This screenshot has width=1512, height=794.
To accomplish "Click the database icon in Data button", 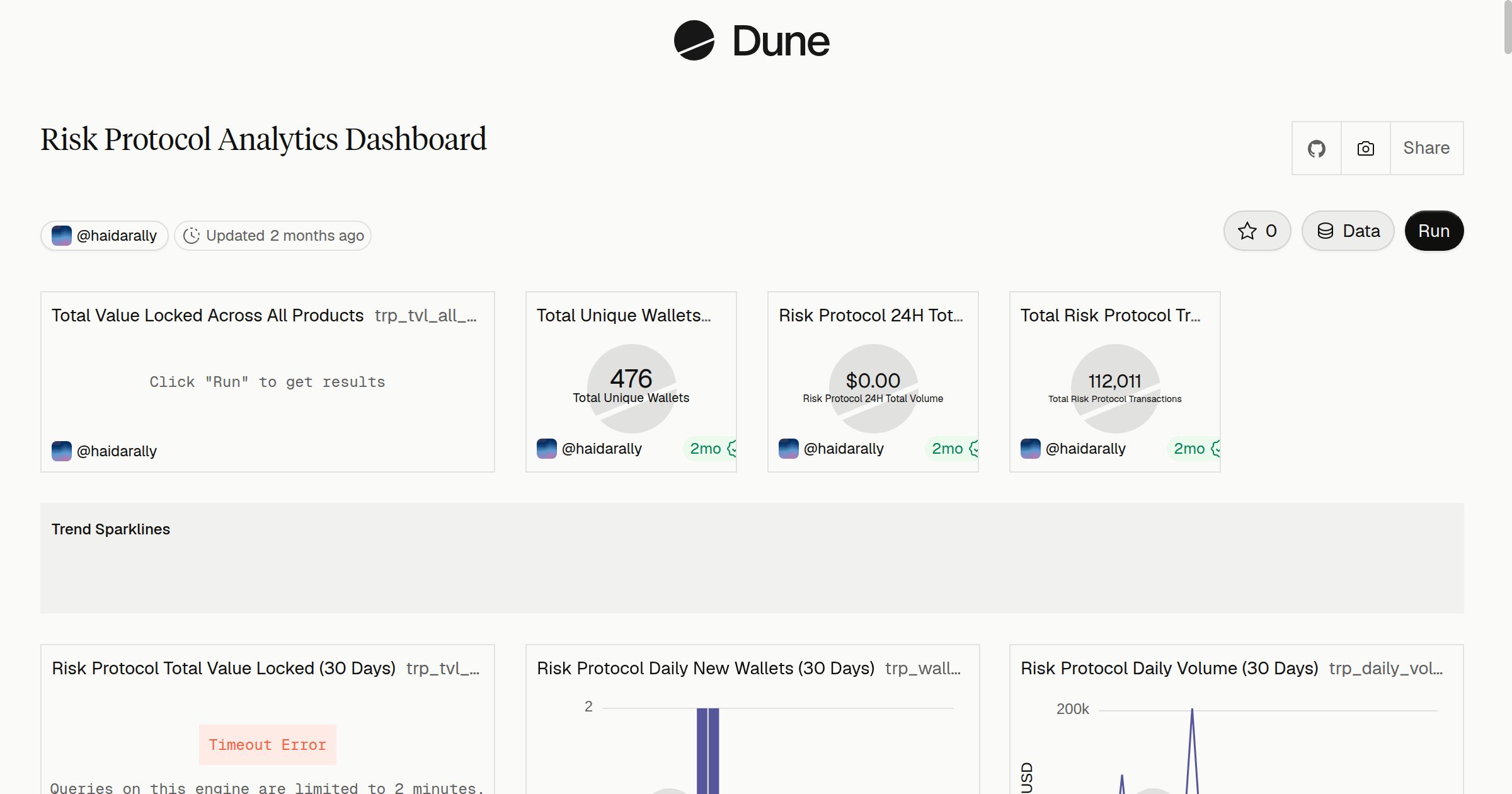I will point(1326,231).
